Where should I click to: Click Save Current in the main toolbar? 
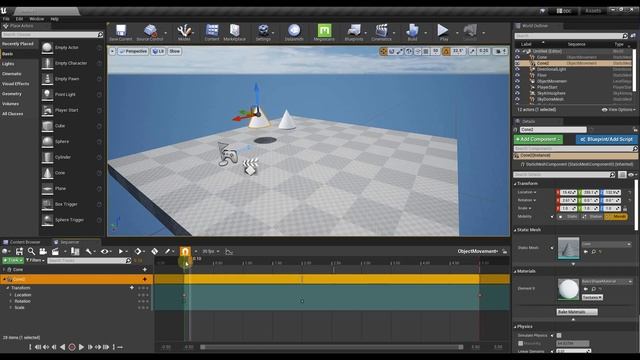tap(121, 33)
